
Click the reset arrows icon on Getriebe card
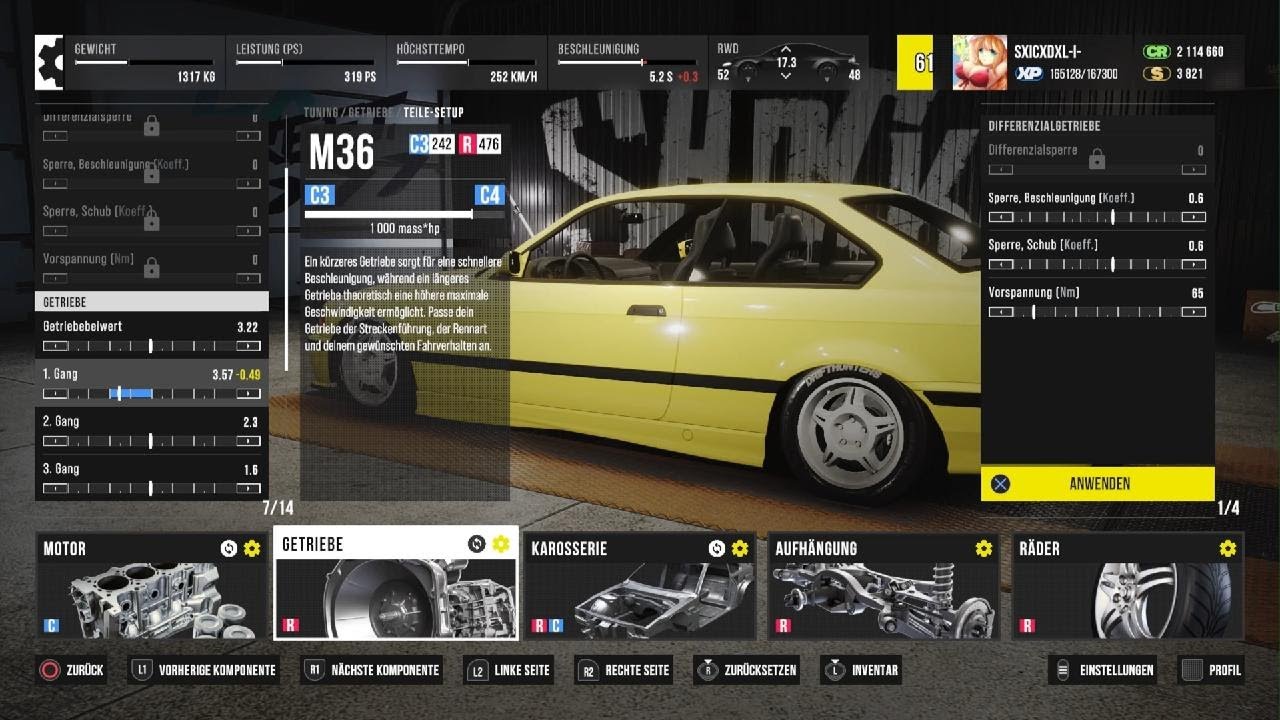pyautogui.click(x=477, y=544)
